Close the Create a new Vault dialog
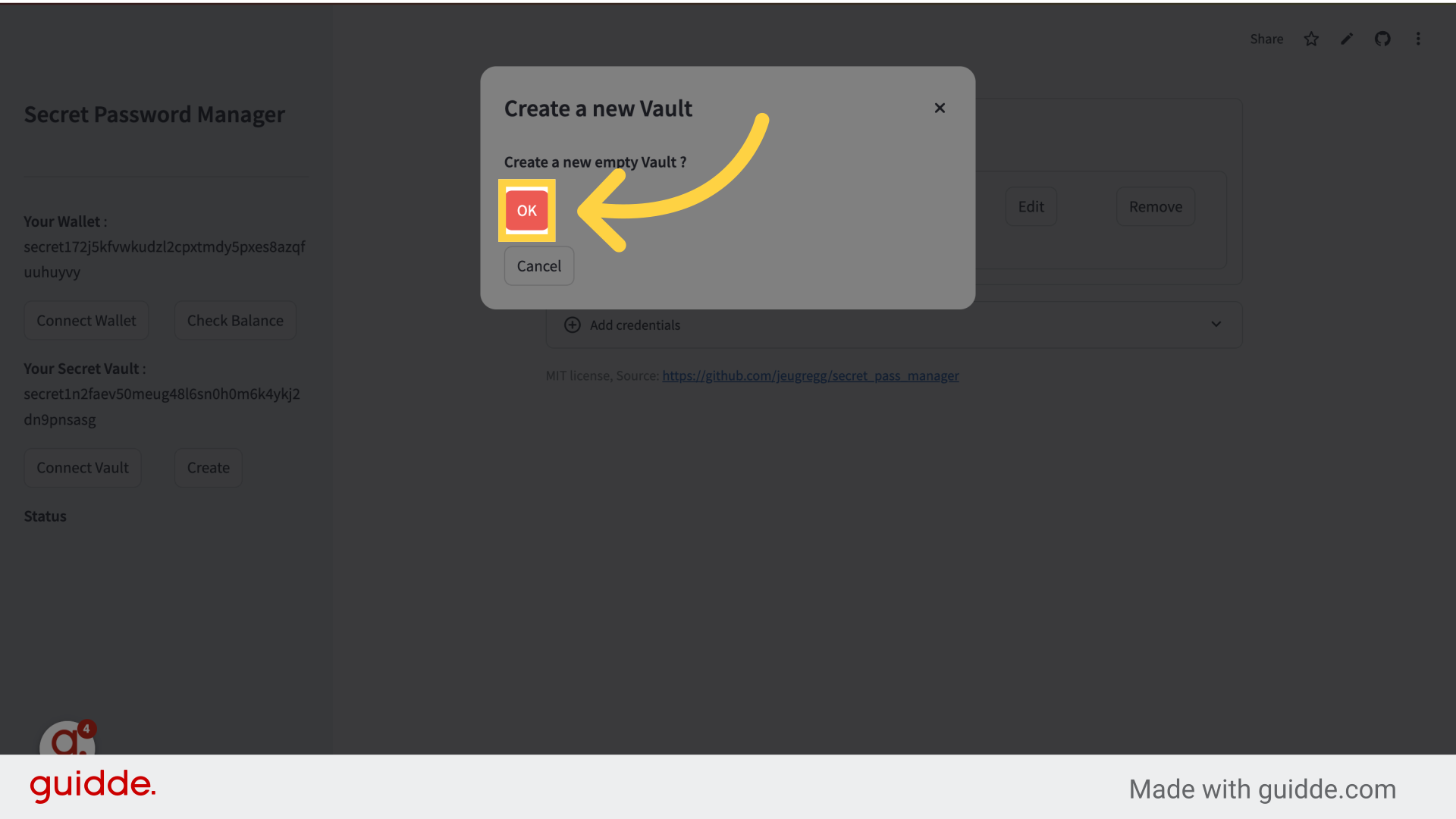The width and height of the screenshot is (1456, 819). [939, 108]
